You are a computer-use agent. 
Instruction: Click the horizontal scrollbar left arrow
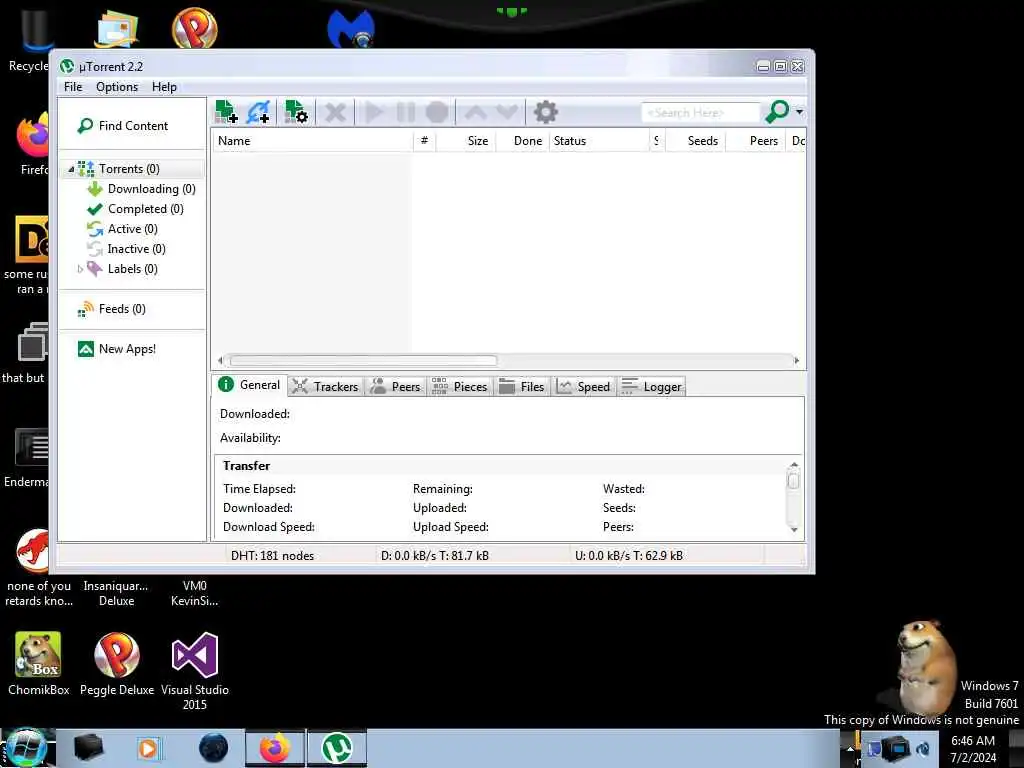point(220,360)
